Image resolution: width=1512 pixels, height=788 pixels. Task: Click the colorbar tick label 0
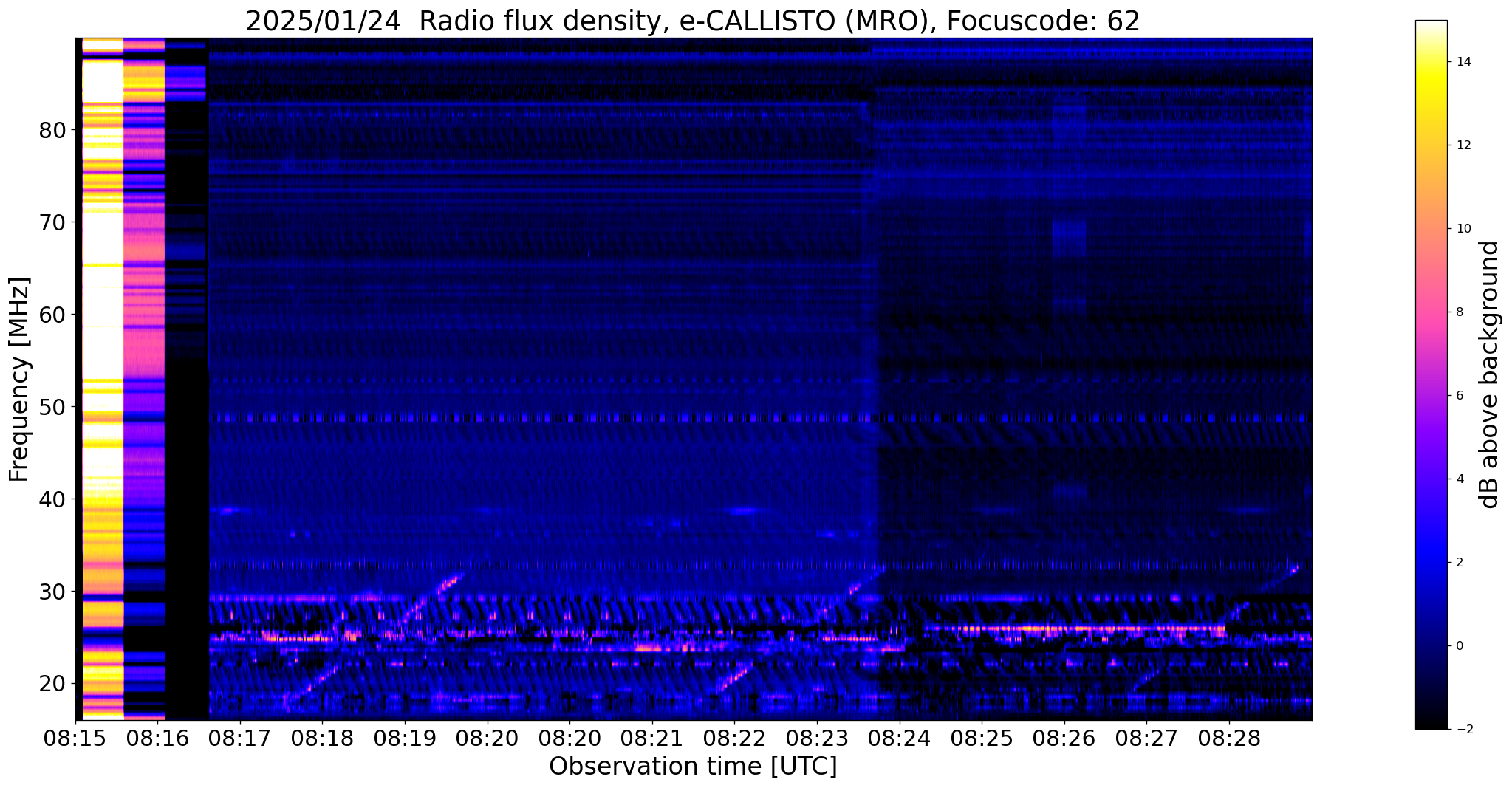(x=1459, y=646)
